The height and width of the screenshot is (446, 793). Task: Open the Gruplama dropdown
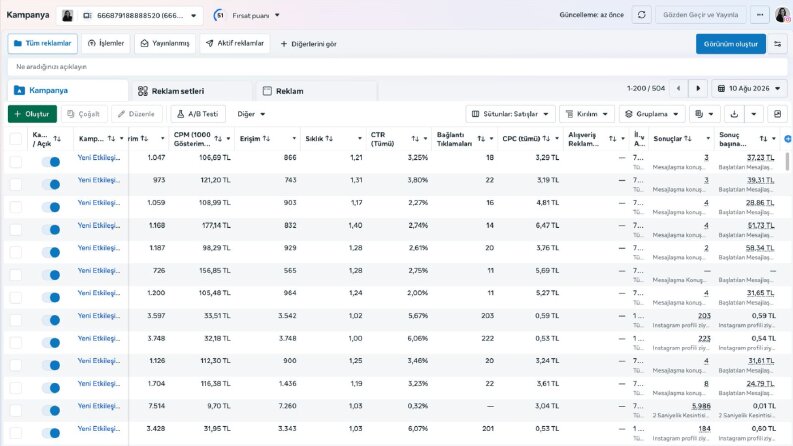pyautogui.click(x=652, y=114)
